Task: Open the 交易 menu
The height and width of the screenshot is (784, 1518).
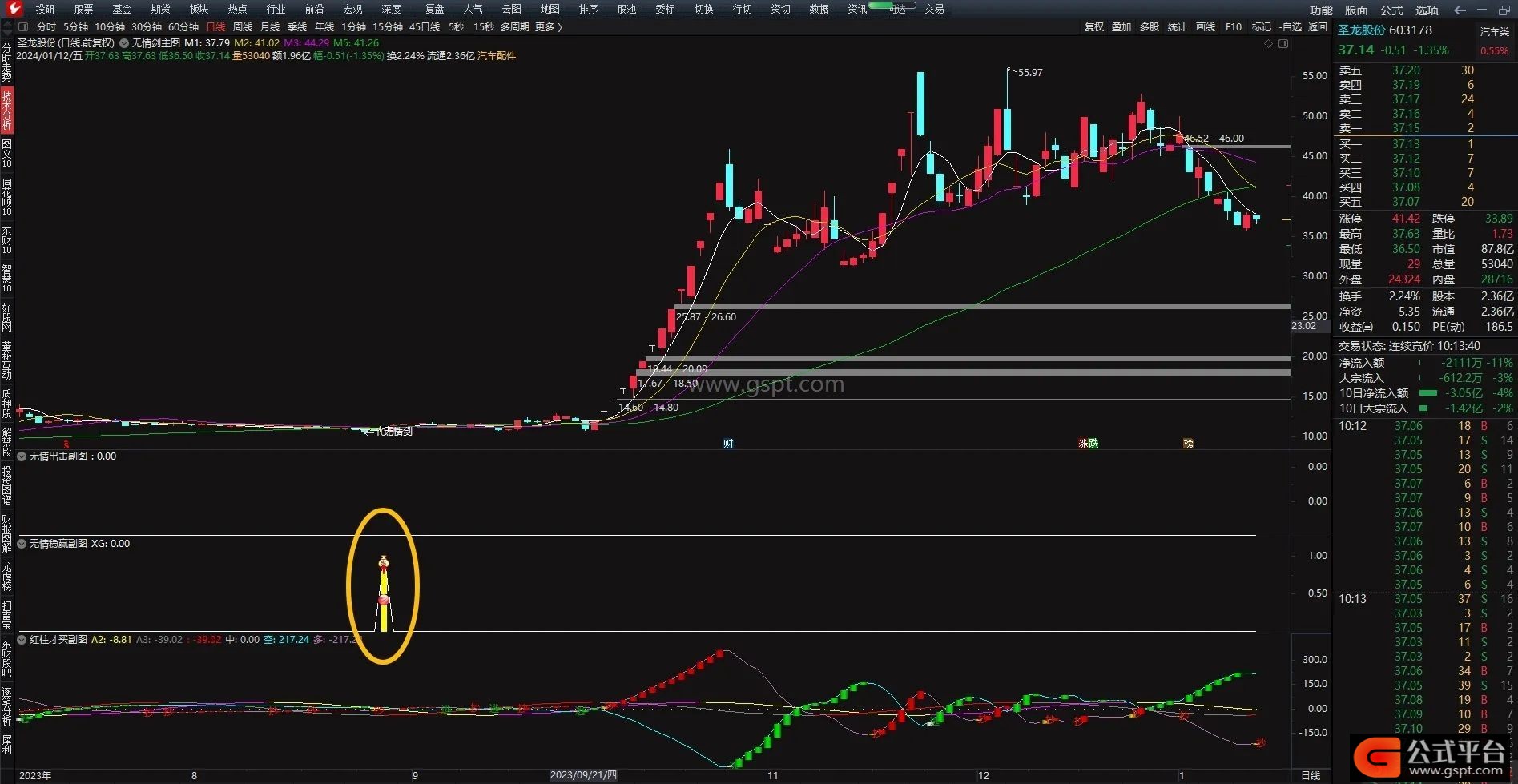Action: (x=934, y=10)
